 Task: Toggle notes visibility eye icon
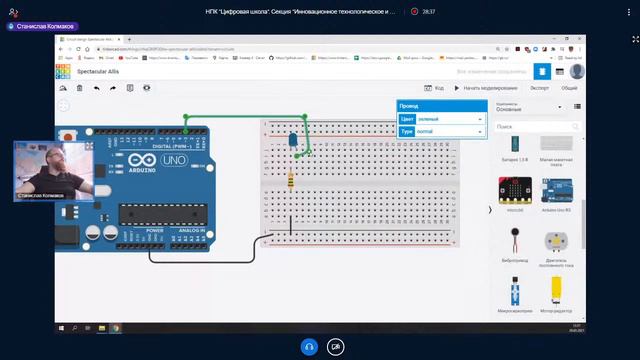[x=147, y=88]
